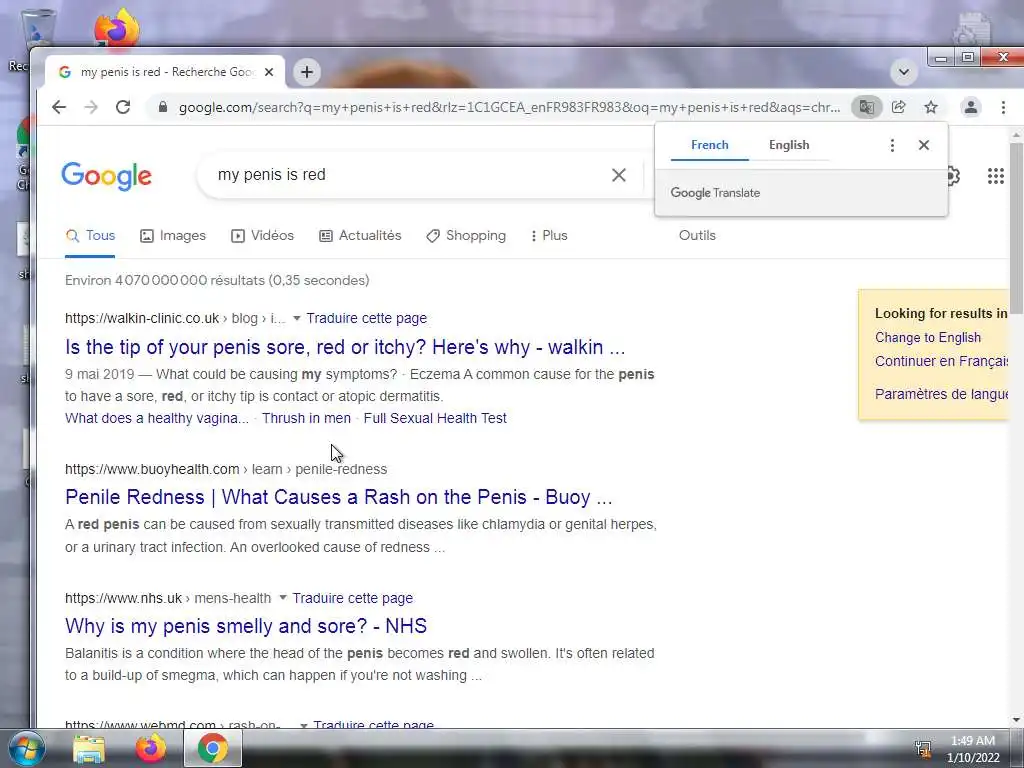Close the 'my penis is red' browser tab

[x=268, y=72]
